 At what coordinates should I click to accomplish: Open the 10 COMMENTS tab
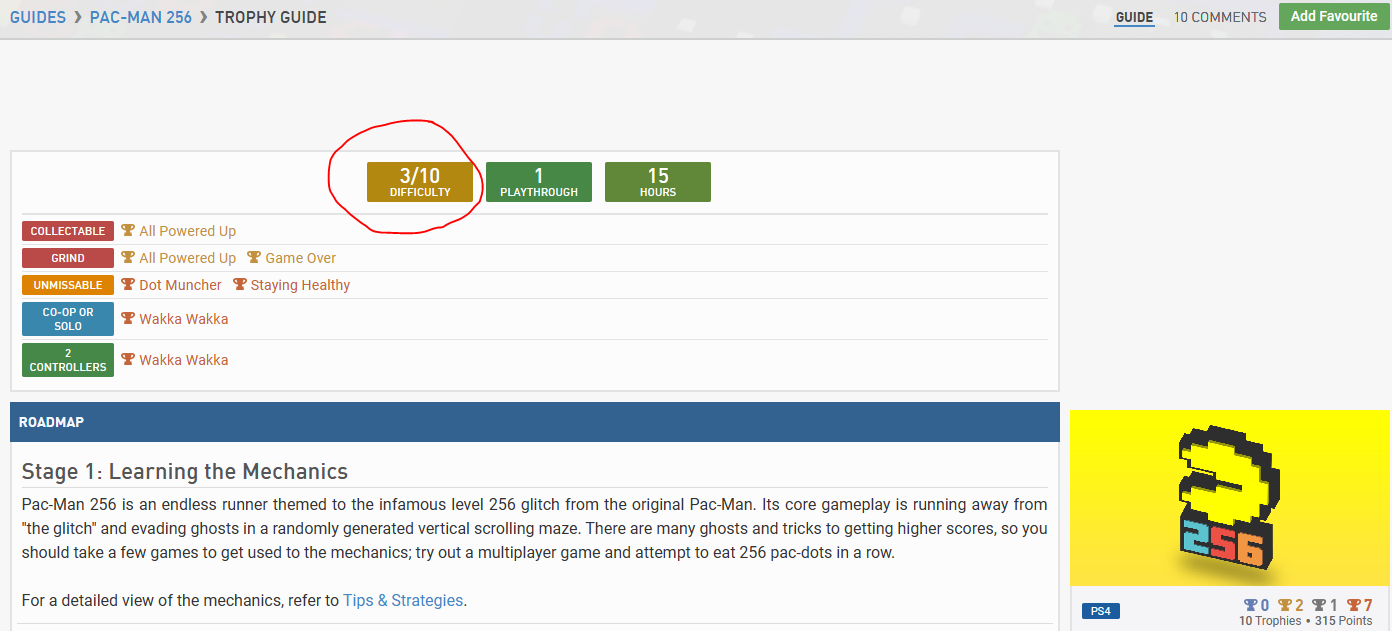1220,17
